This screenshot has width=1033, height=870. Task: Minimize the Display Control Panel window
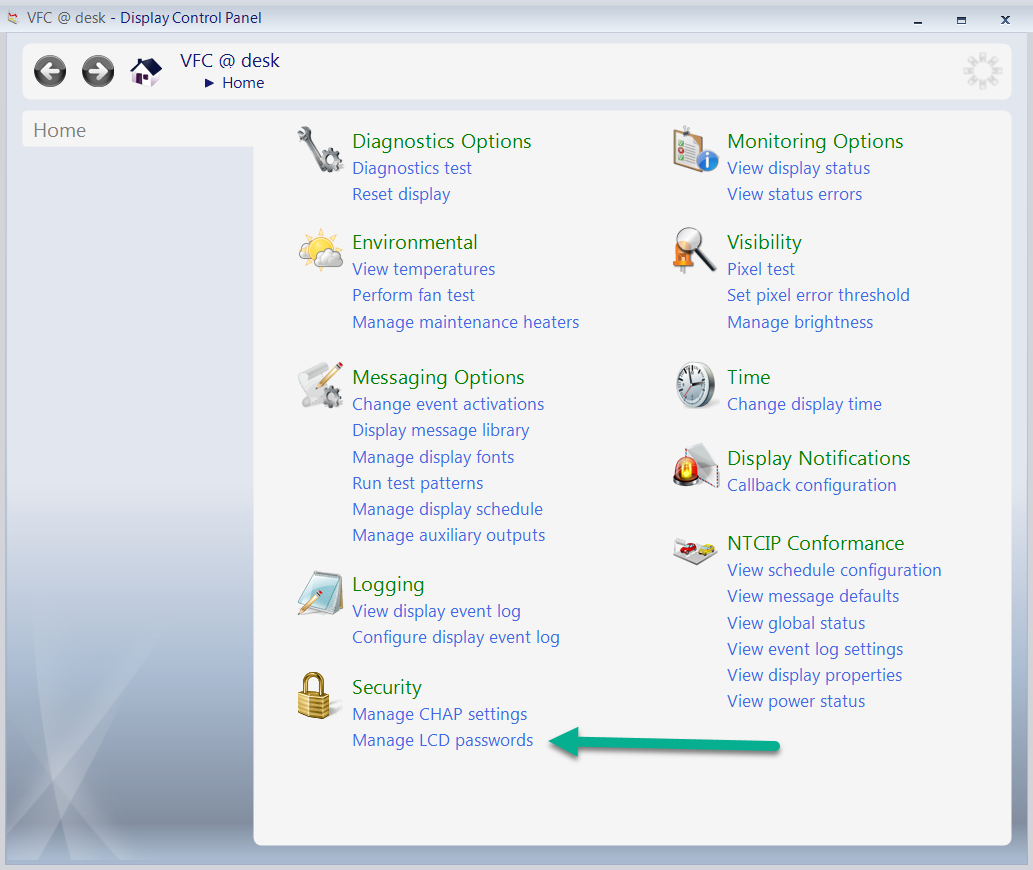[917, 19]
